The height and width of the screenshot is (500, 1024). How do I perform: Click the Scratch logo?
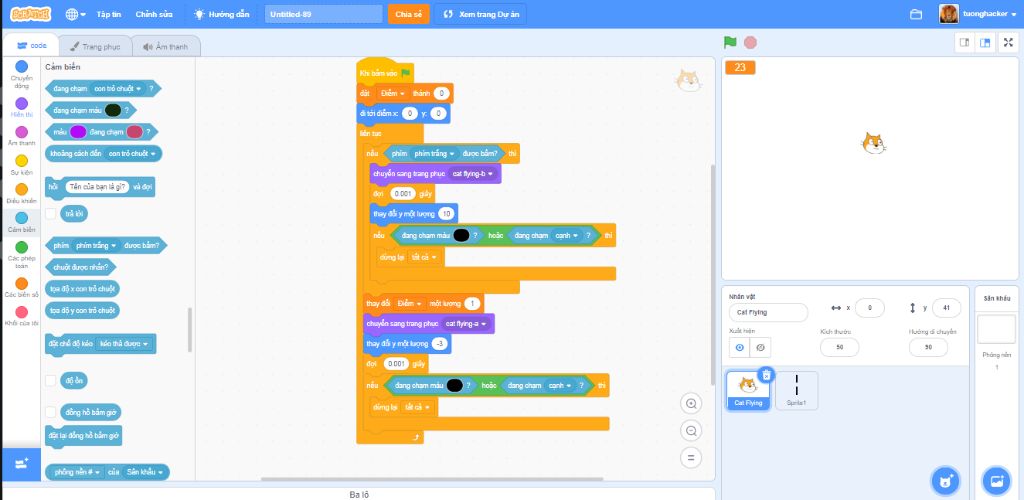31,14
